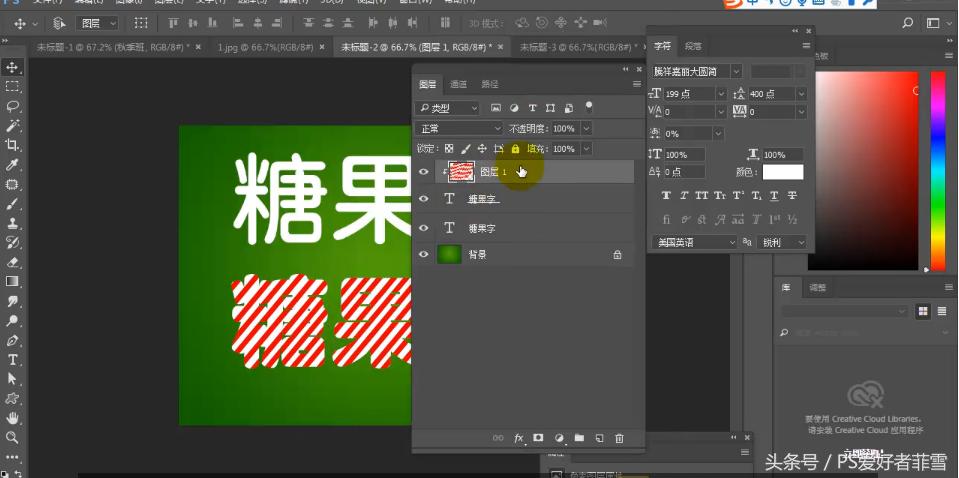Select the Hand tool
This screenshot has height=478, width=959.
click(12, 418)
